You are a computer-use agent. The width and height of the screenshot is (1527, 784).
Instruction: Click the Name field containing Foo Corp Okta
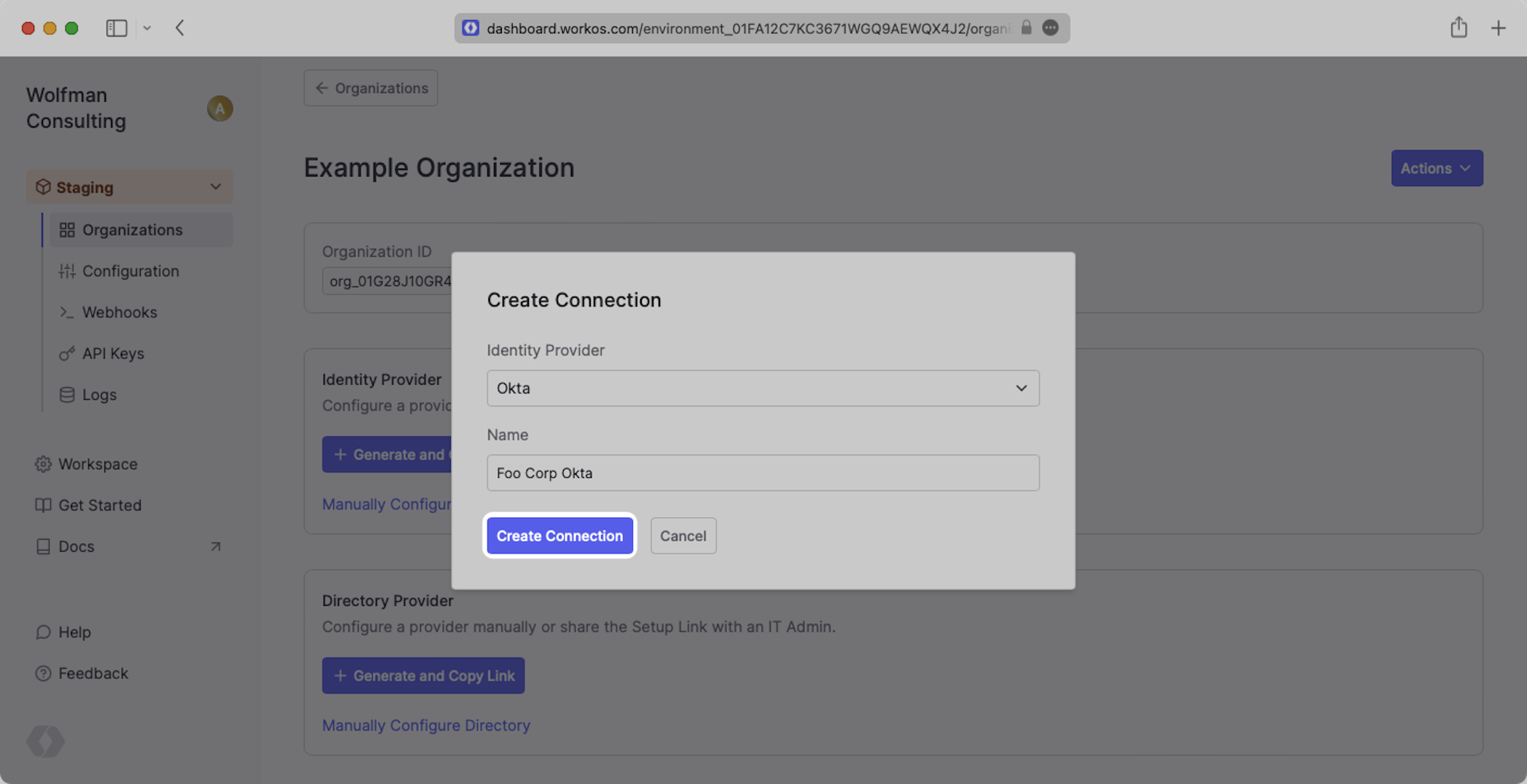click(762, 473)
